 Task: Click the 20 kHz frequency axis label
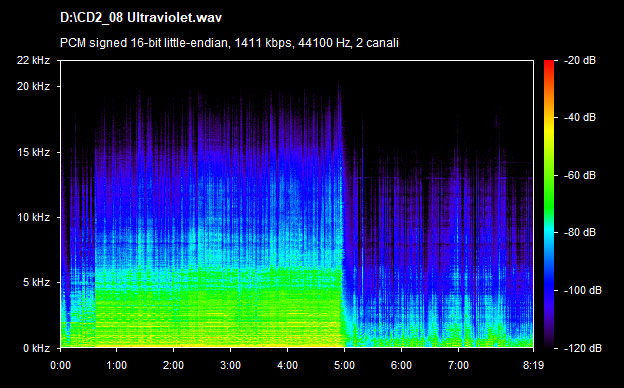33,86
